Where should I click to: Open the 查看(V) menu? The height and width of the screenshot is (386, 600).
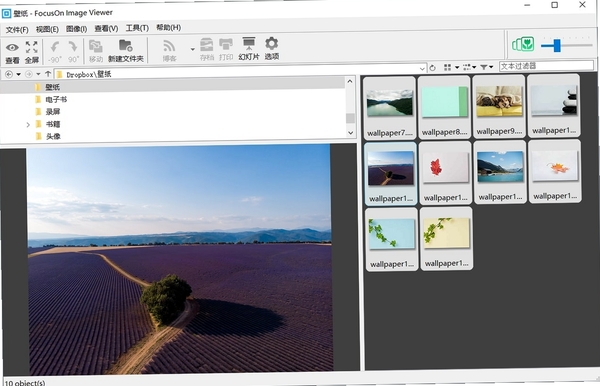106,28
